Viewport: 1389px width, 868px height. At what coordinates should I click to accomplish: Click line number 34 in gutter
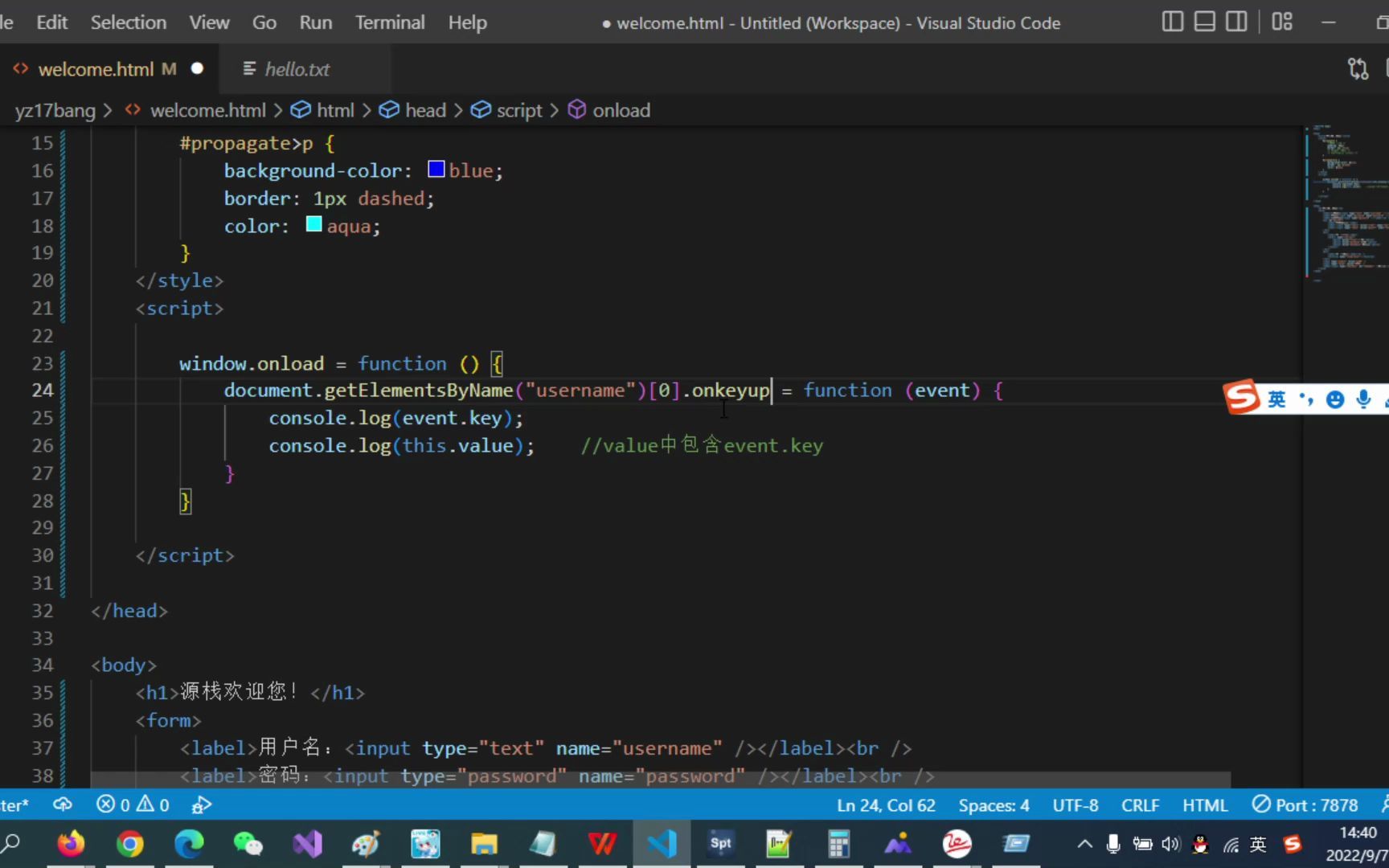point(42,665)
